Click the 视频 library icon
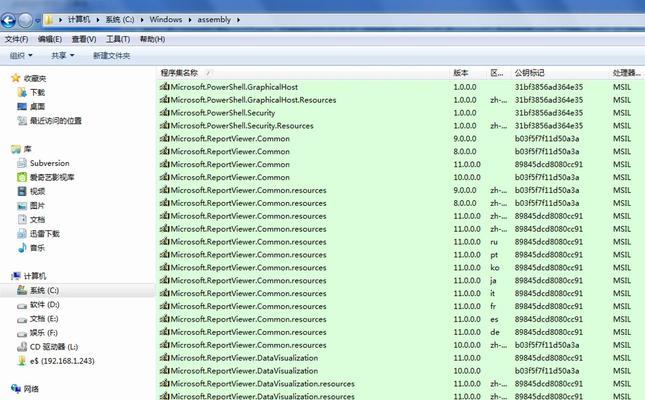 click(22, 191)
